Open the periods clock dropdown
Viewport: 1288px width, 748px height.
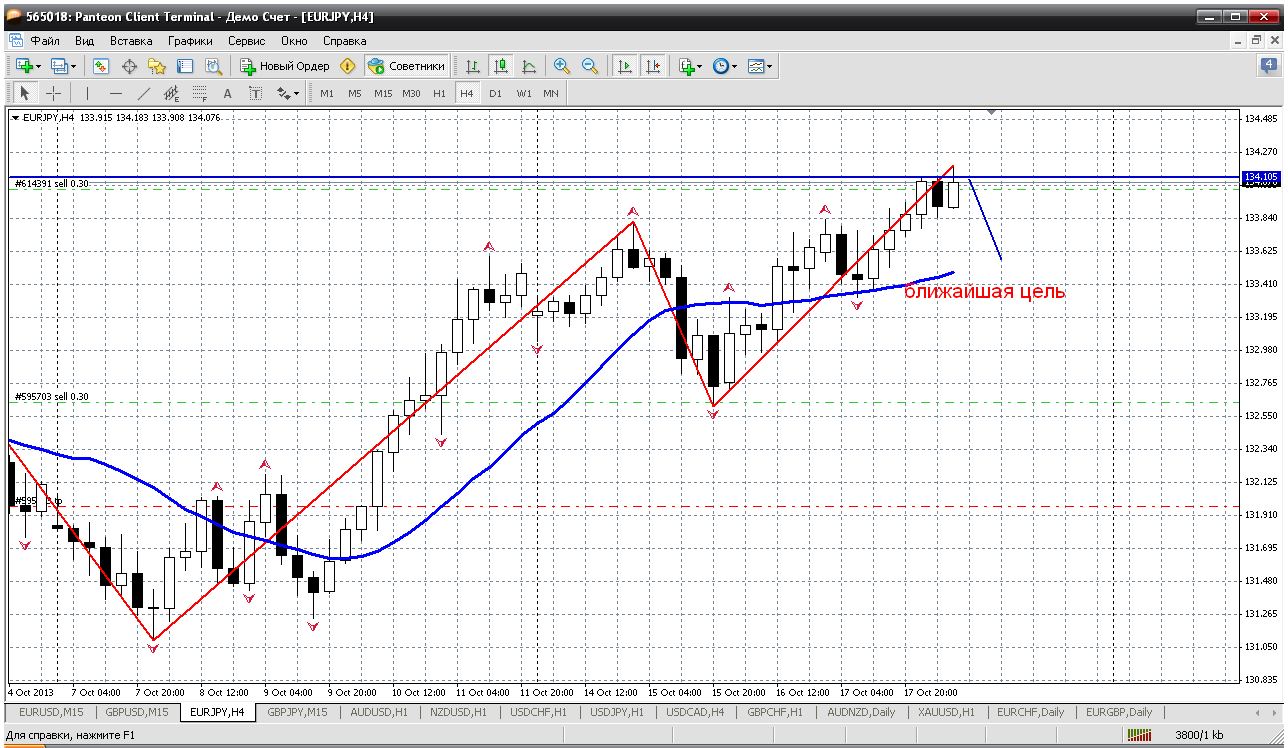724,66
